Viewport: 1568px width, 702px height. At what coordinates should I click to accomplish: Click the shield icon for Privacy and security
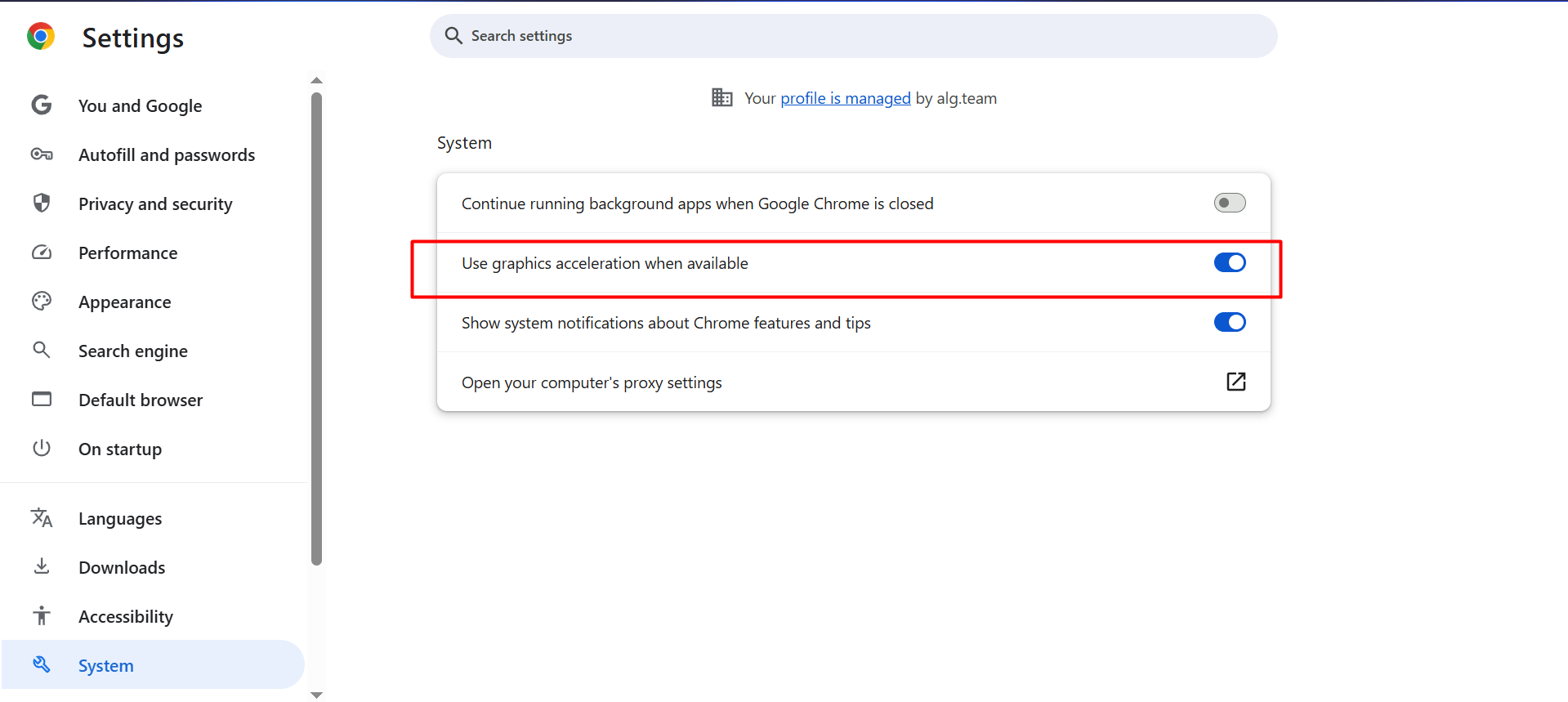[42, 203]
